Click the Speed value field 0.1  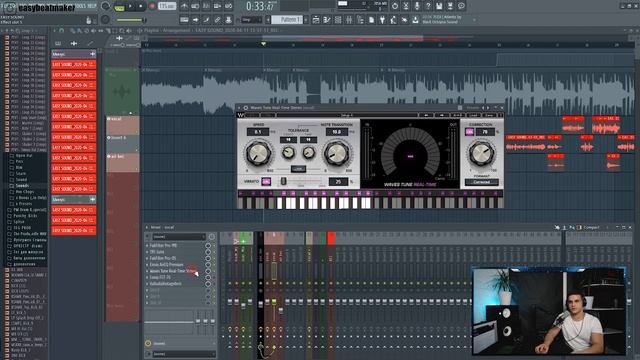258,132
